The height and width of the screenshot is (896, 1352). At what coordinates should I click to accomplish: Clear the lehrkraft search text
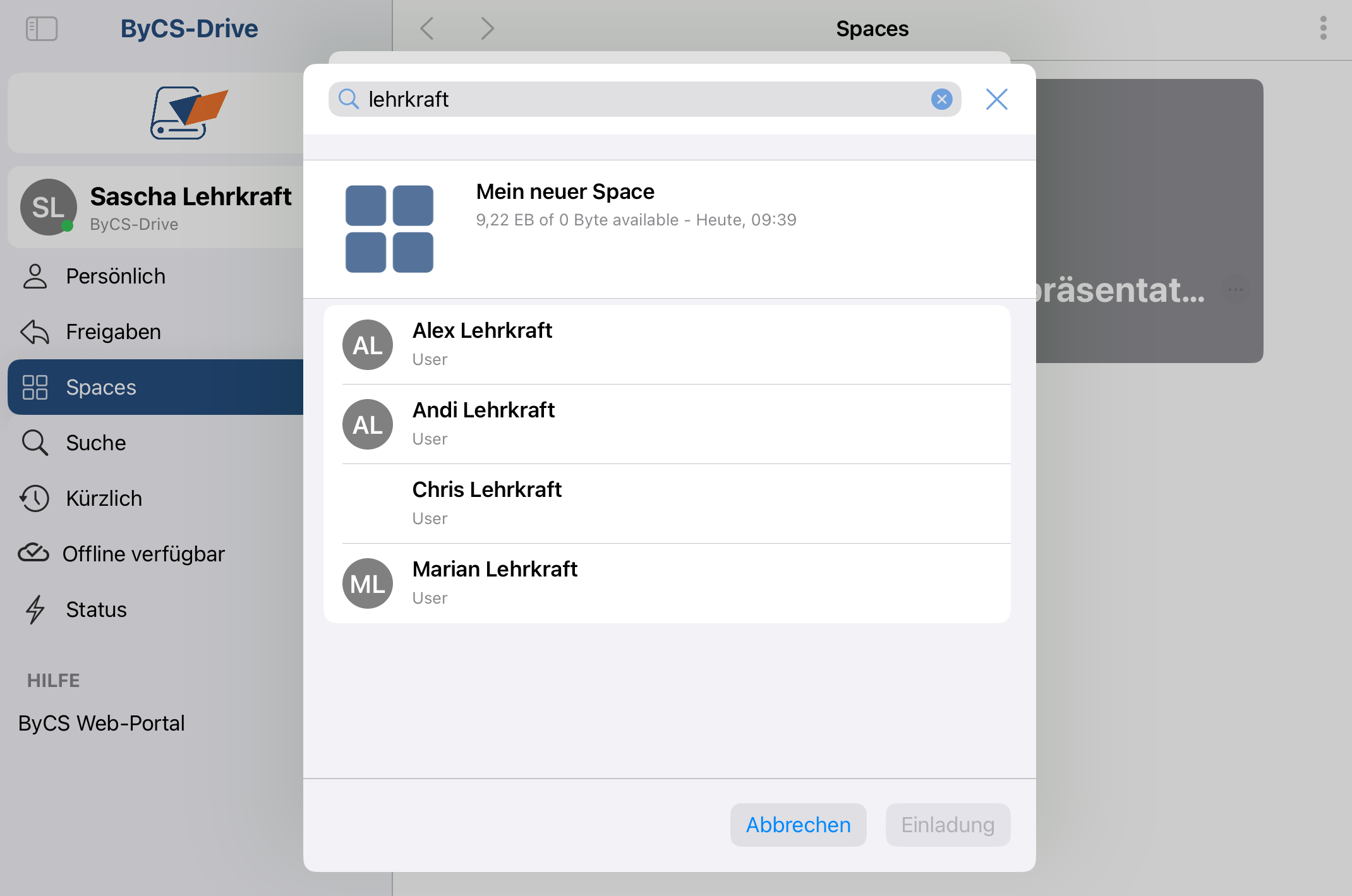[x=941, y=99]
